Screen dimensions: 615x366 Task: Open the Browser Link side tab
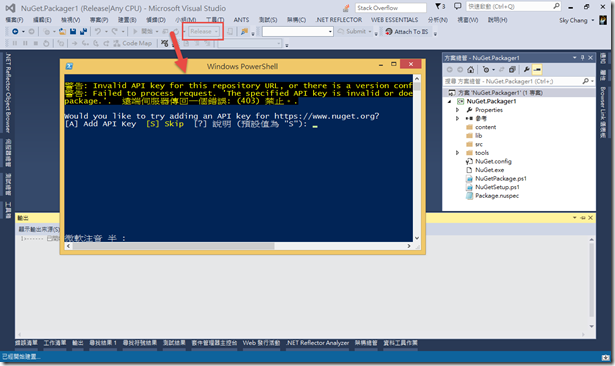[603, 112]
